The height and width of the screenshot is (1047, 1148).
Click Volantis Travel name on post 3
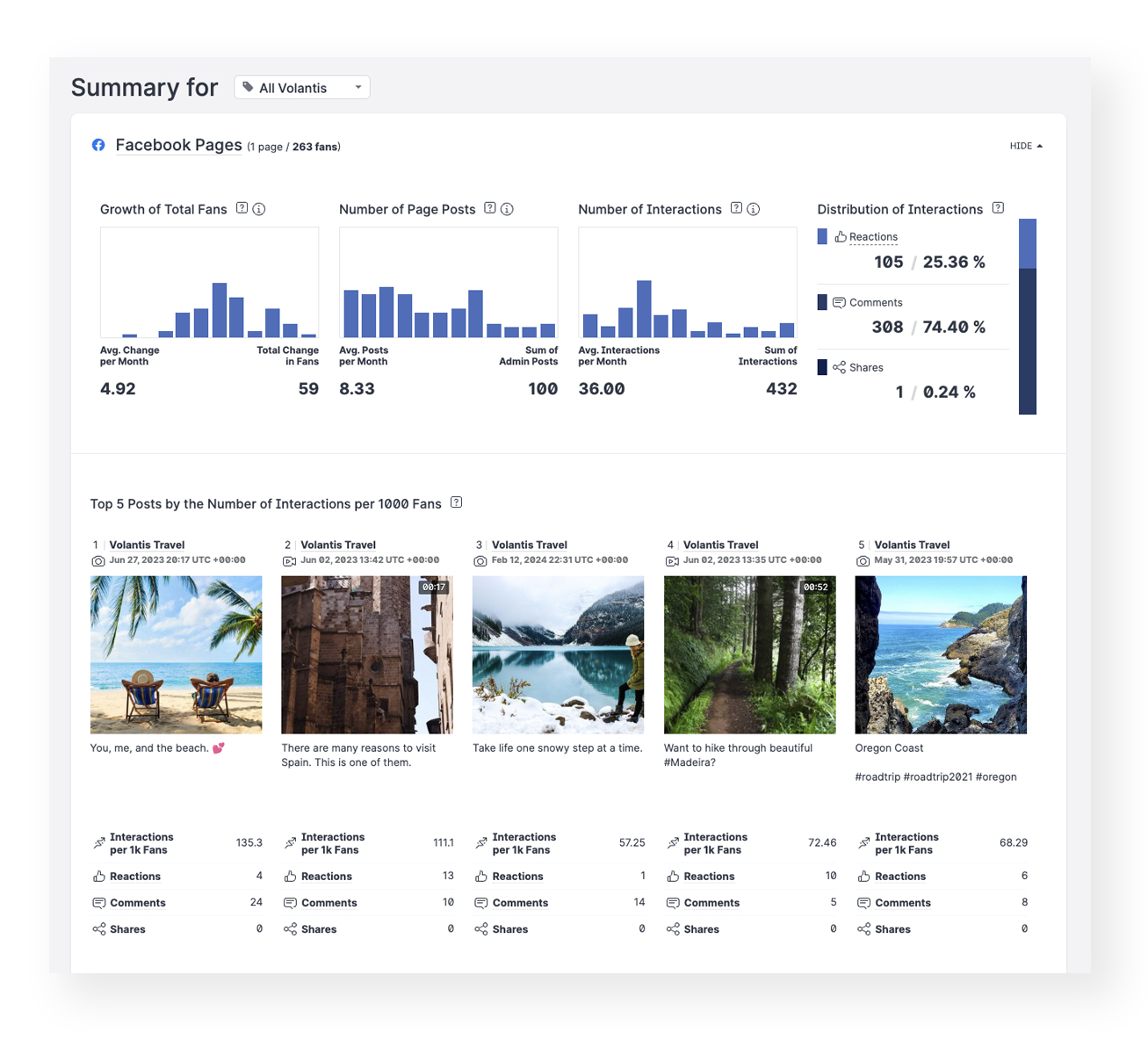[530, 545]
